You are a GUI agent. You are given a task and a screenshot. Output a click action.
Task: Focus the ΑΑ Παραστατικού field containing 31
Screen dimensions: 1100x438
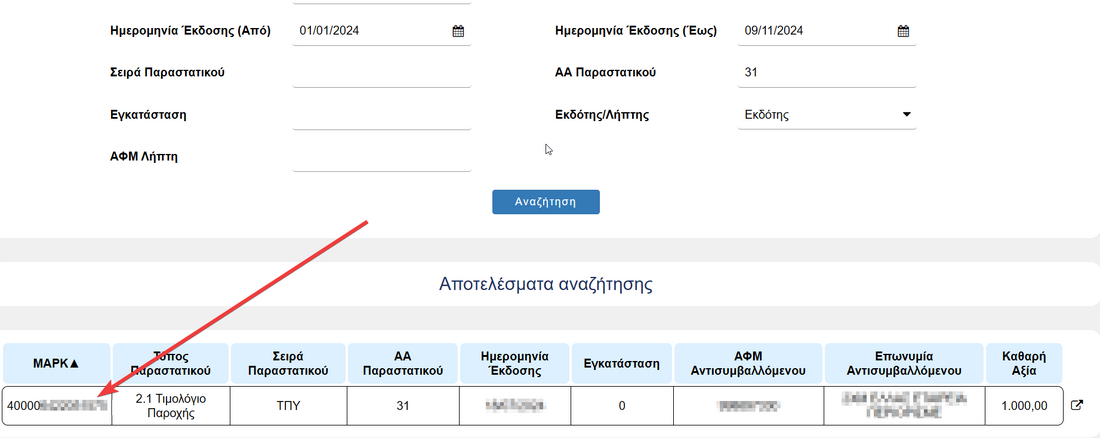coord(825,73)
